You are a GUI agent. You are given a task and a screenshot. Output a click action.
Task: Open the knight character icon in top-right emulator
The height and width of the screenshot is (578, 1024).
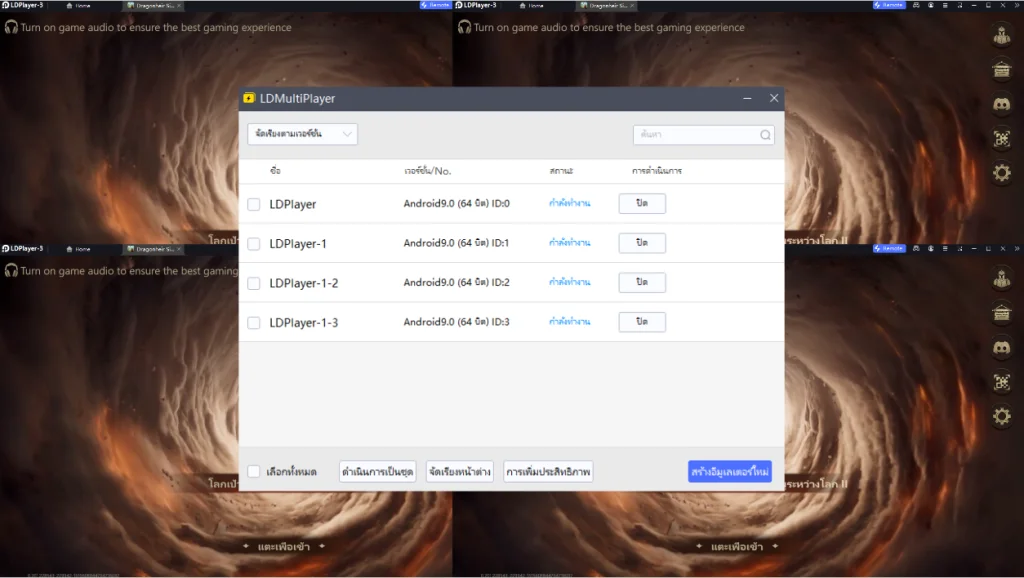[1001, 34]
